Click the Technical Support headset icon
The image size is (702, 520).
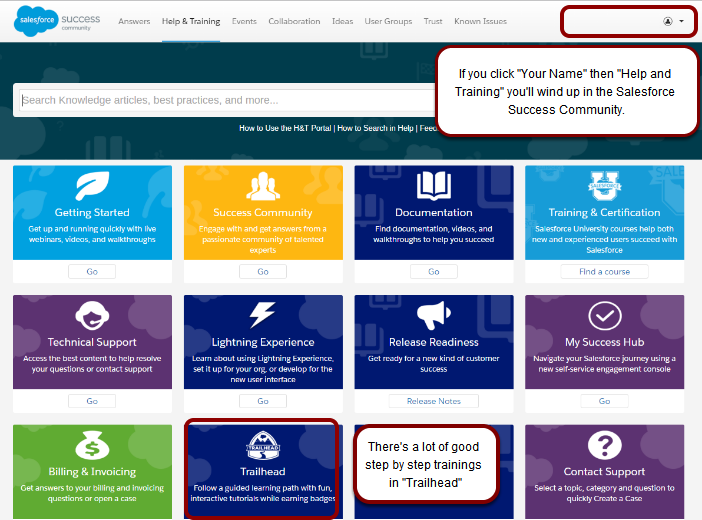pyautogui.click(x=92, y=315)
